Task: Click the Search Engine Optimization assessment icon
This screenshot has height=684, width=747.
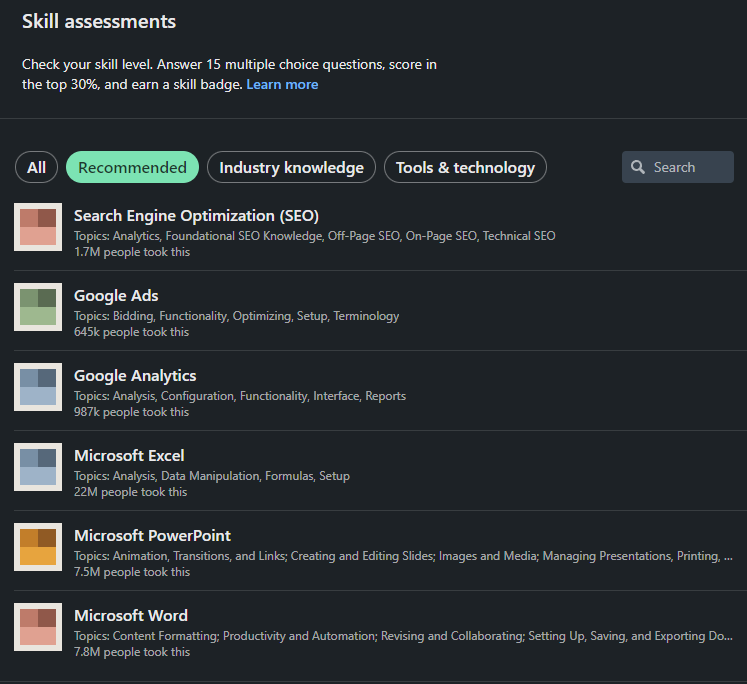Action: (38, 227)
